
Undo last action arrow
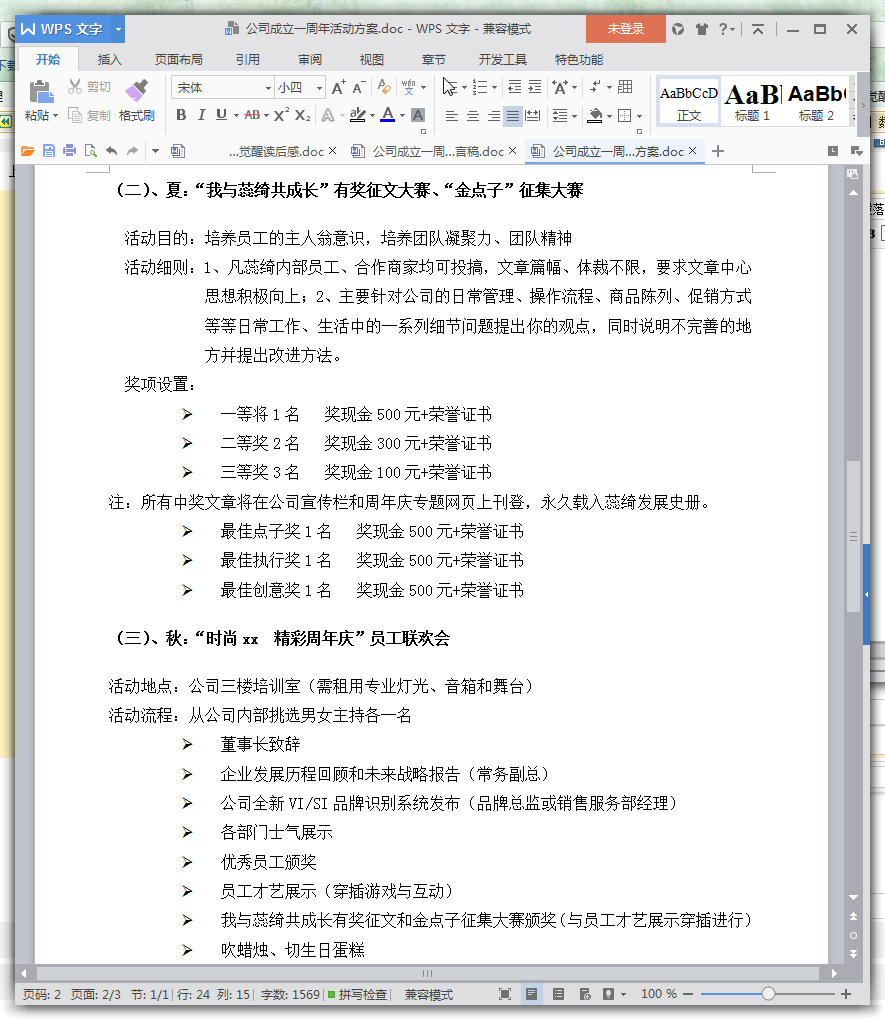[111, 151]
